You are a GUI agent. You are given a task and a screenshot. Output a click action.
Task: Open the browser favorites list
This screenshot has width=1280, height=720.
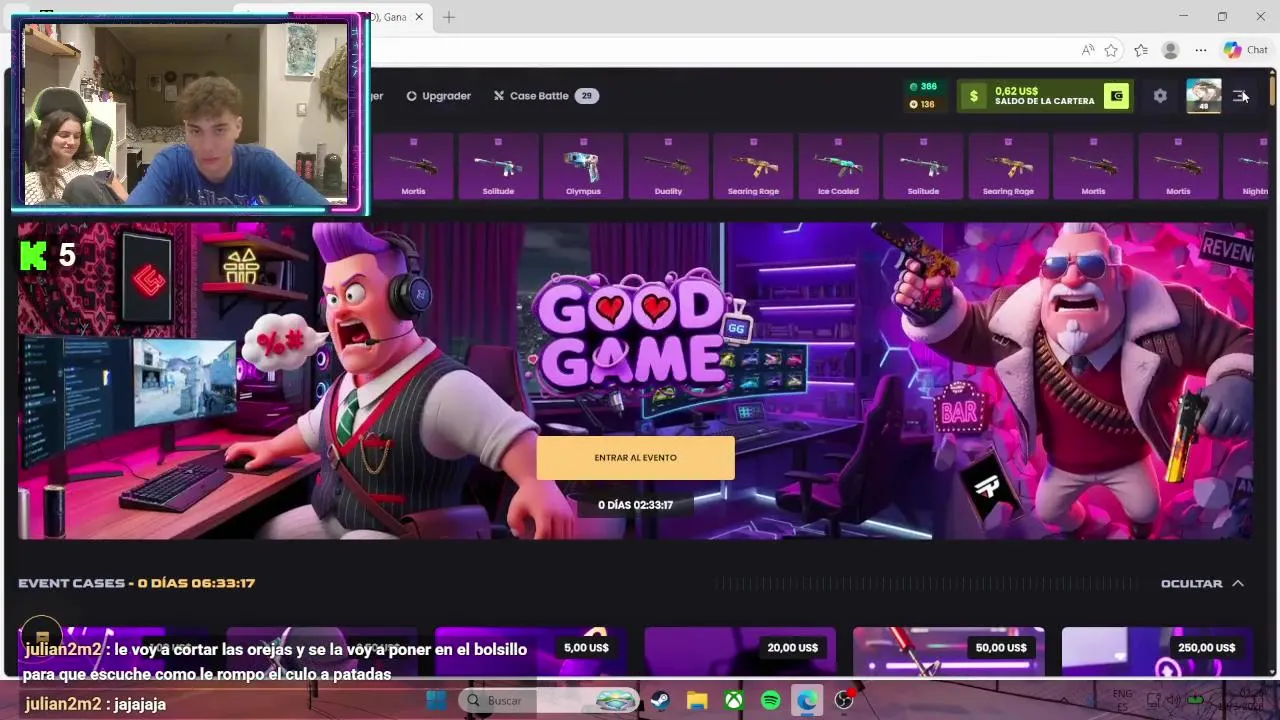coord(1141,50)
